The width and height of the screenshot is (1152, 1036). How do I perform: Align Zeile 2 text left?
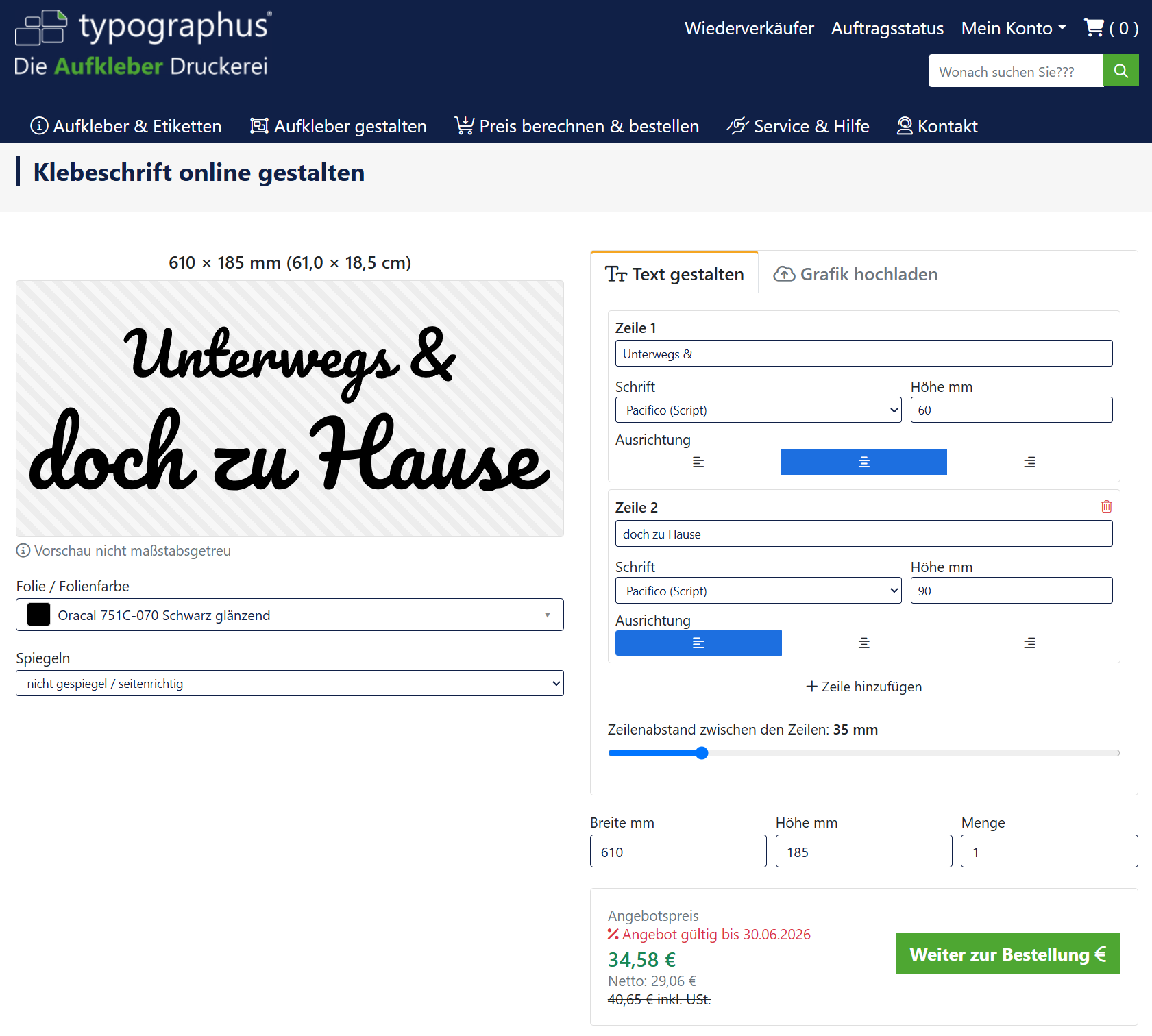(698, 643)
